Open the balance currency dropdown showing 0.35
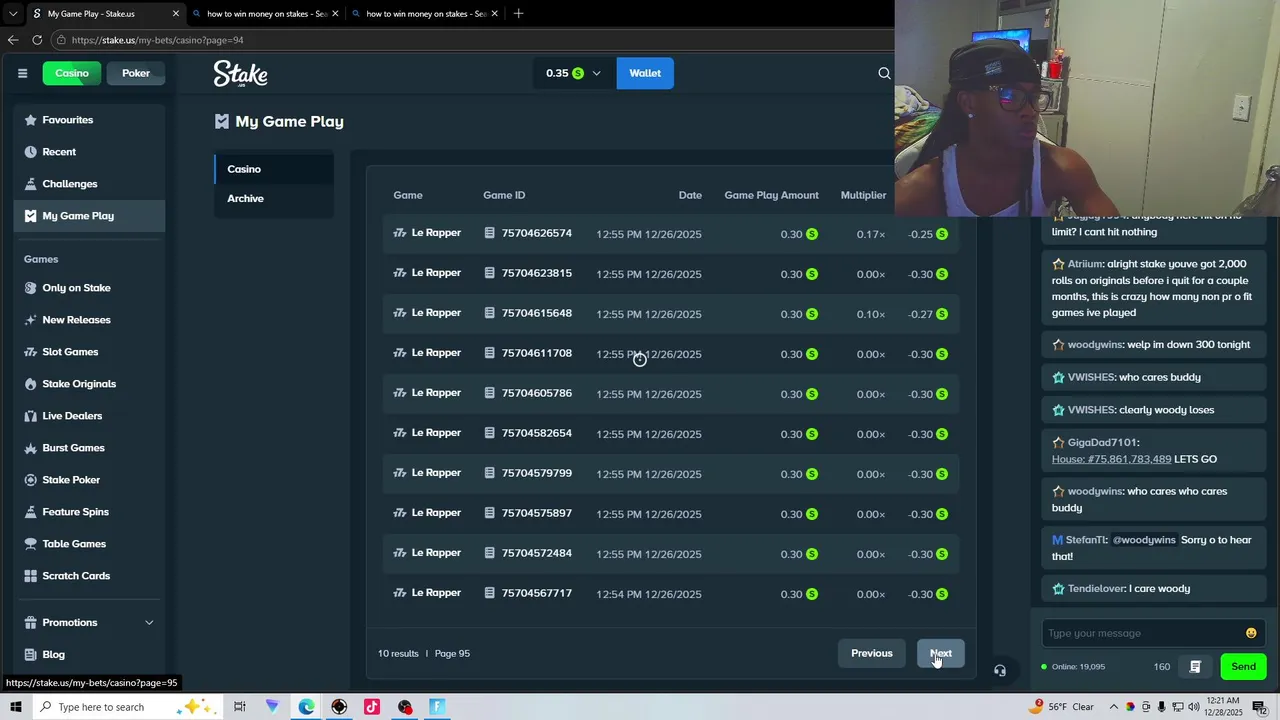 coord(573,73)
